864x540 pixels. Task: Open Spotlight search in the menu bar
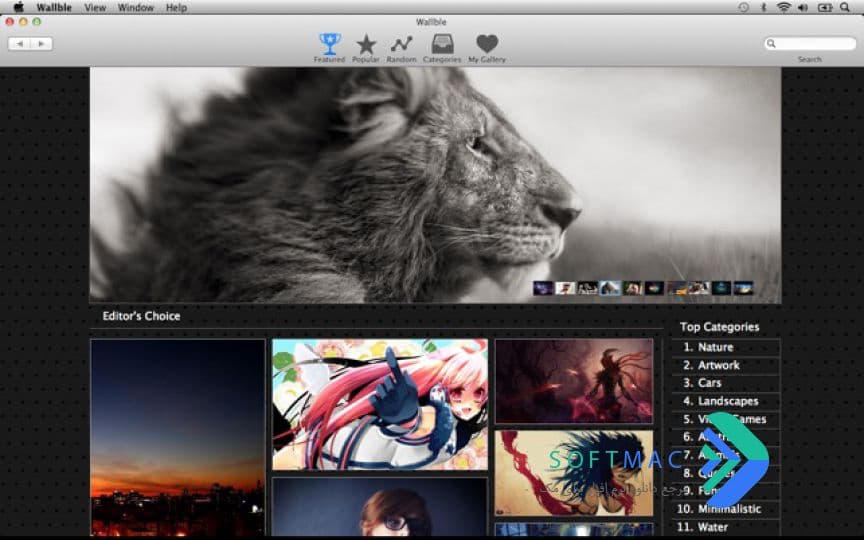[844, 7]
